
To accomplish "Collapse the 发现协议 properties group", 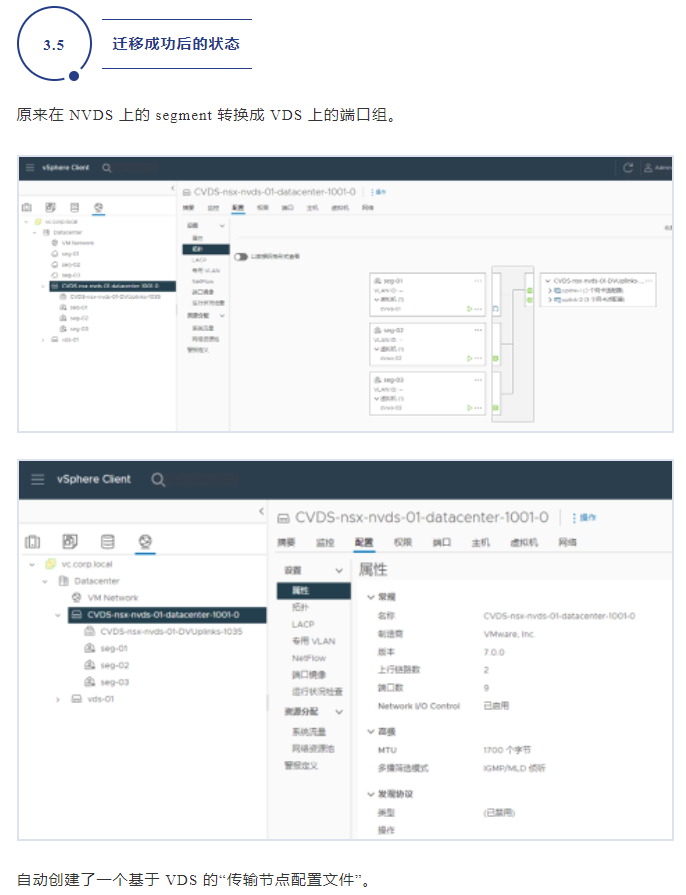I will [371, 794].
